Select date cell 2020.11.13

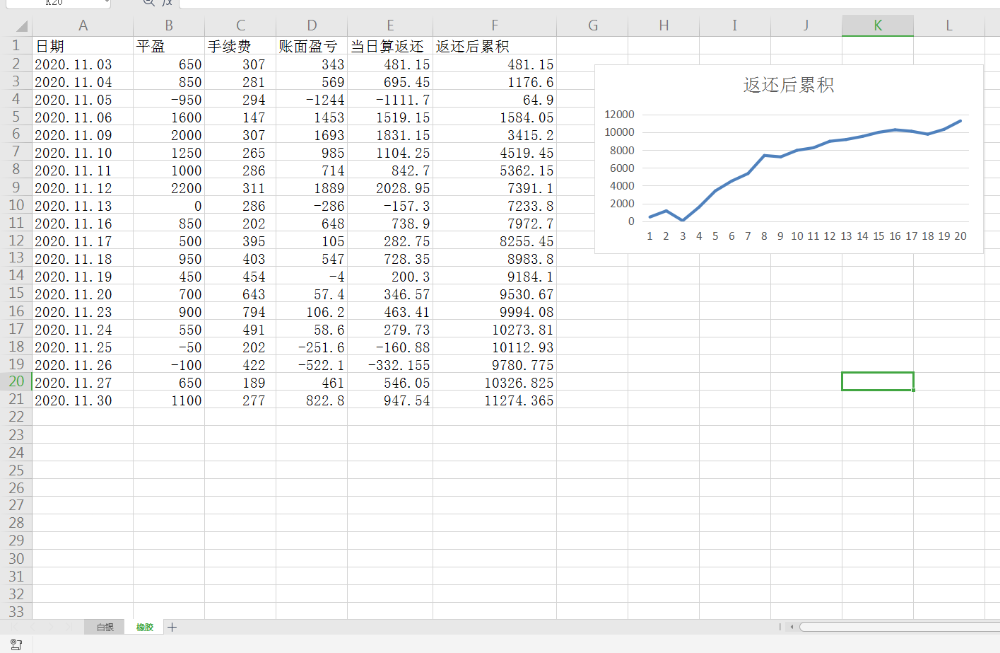83,206
